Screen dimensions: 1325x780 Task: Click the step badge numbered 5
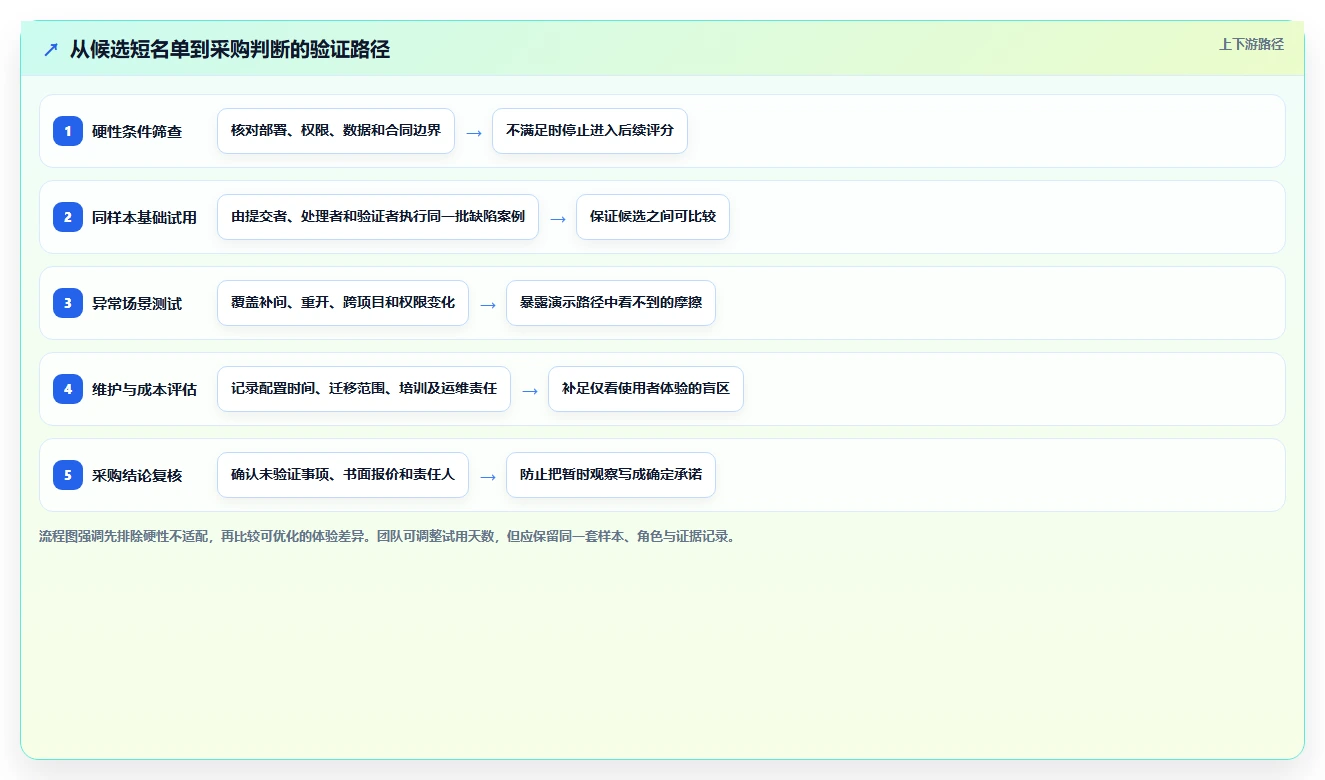point(68,474)
